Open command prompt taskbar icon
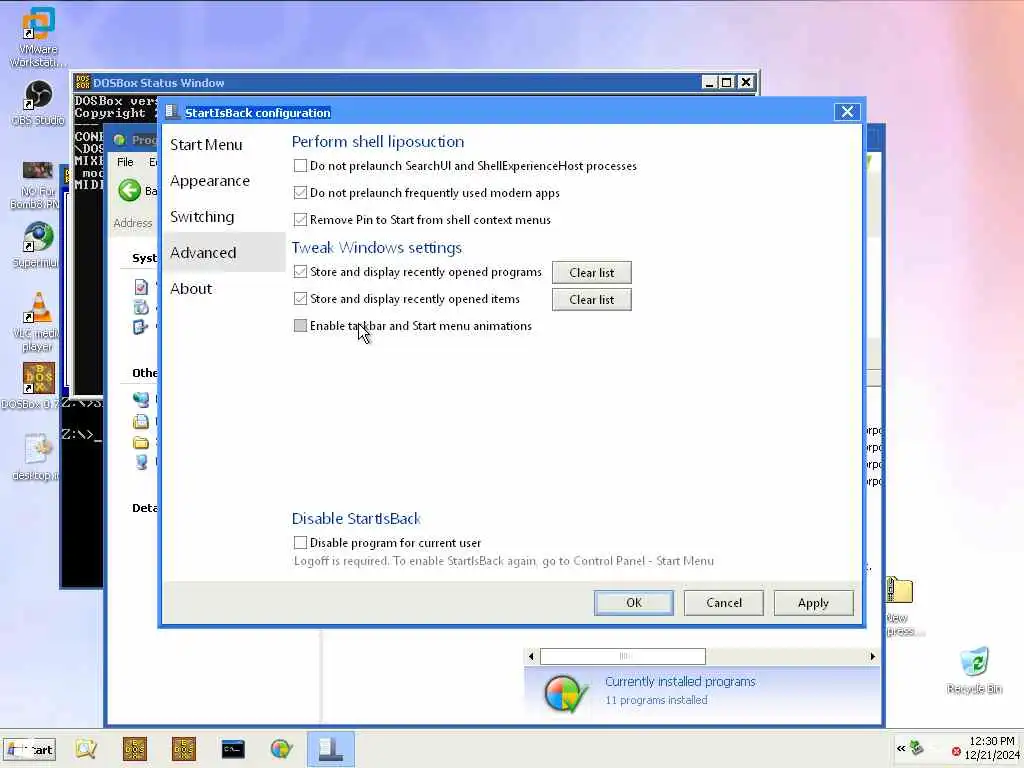Image resolution: width=1024 pixels, height=768 pixels. click(x=232, y=749)
